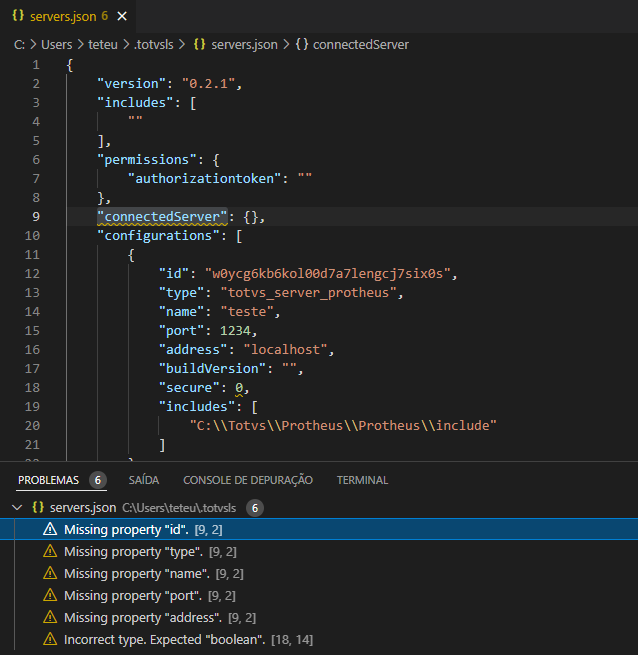Click the warning icon of the Missing "name" problem
This screenshot has width=638, height=655.
[50, 573]
